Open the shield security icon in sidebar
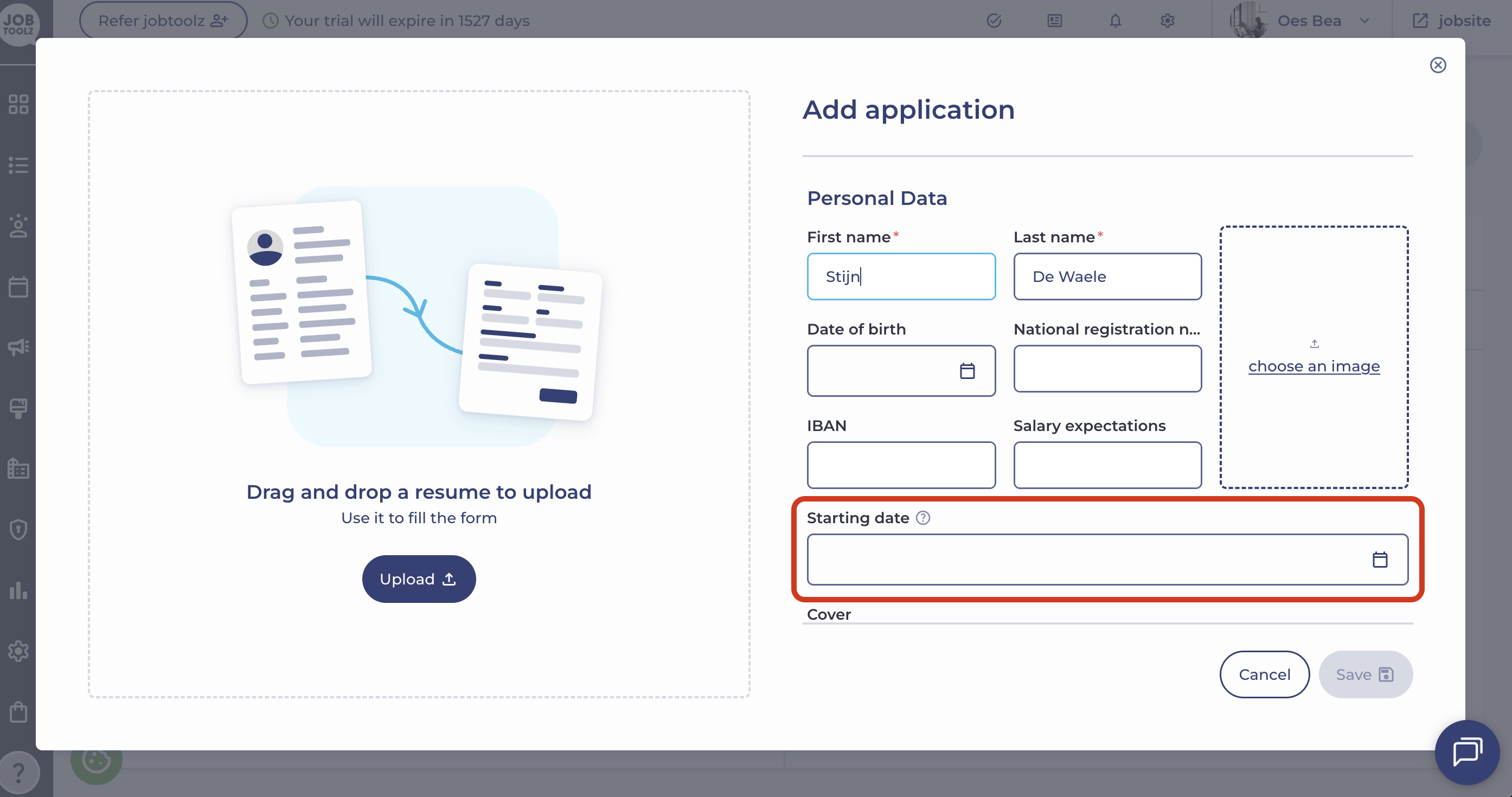 18,529
